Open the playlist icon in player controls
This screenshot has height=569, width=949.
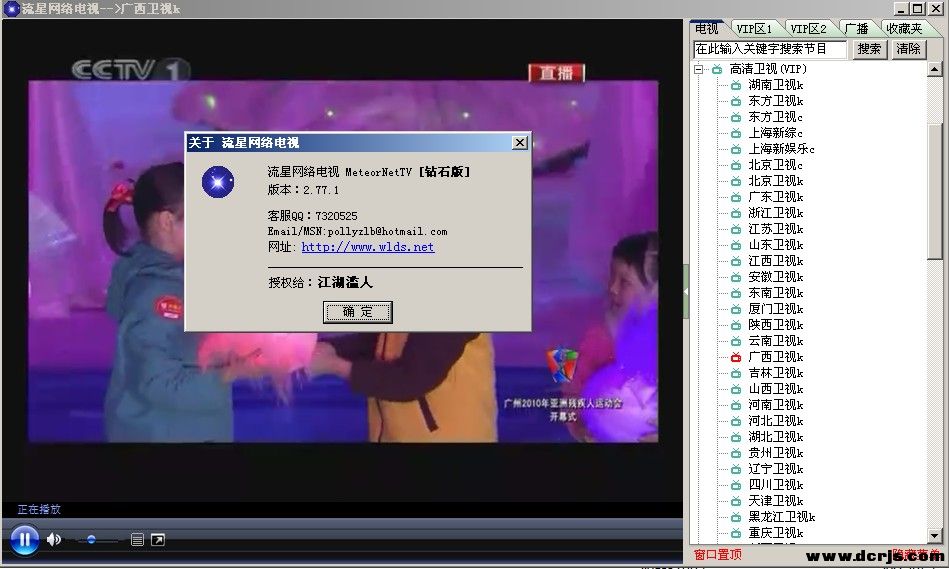click(x=137, y=541)
